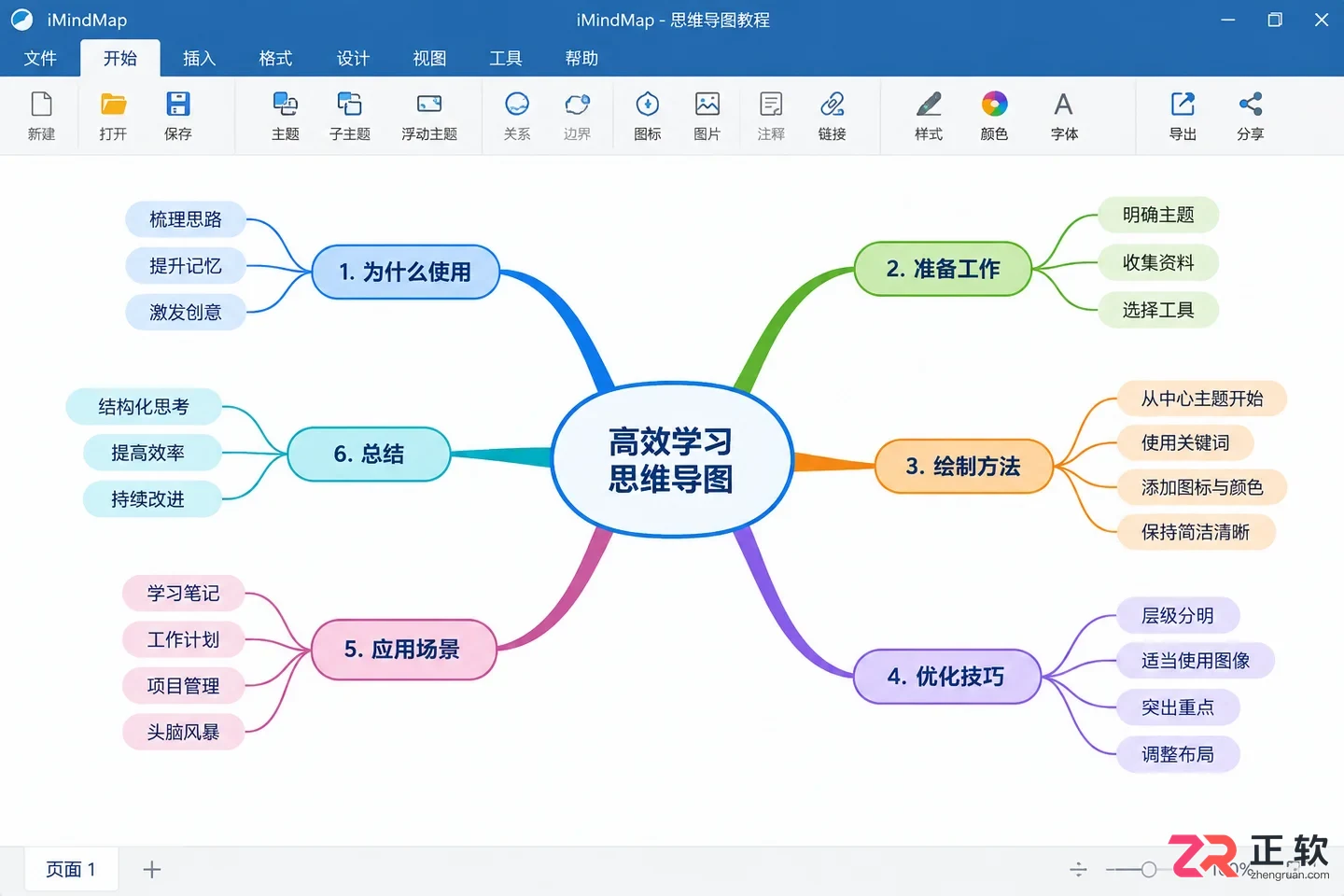Click the 新建 new document icon

(41, 104)
